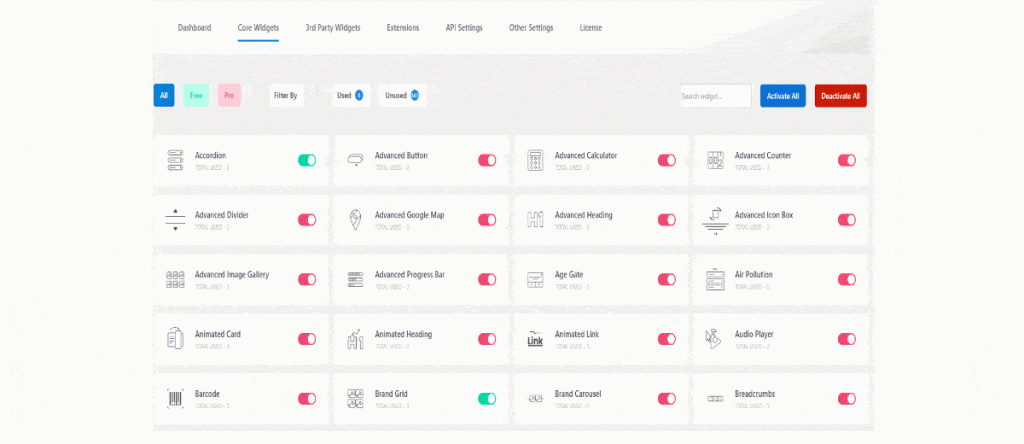Open the Extensions tab
The width and height of the screenshot is (1024, 444).
[403, 28]
